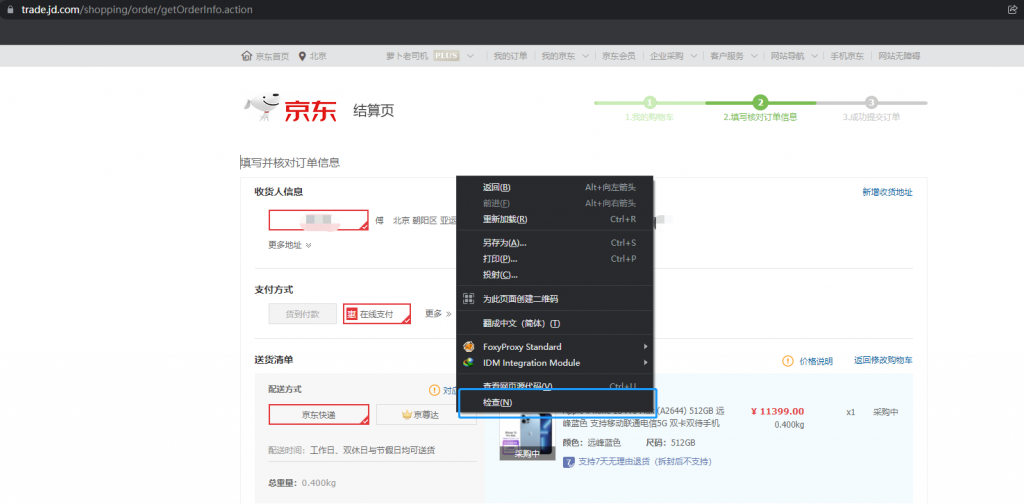Click the lock icon in the address bar

pos(9,10)
